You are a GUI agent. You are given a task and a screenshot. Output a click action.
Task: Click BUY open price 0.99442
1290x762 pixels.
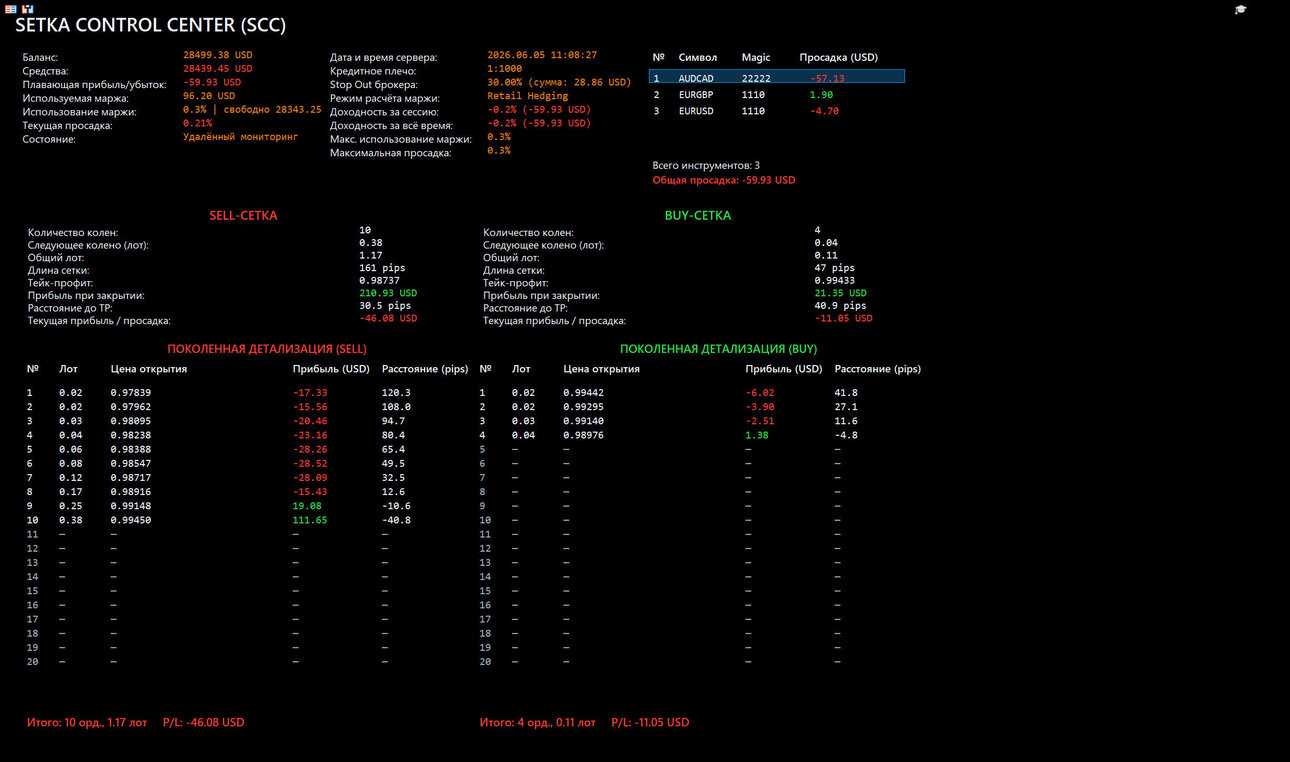(584, 392)
